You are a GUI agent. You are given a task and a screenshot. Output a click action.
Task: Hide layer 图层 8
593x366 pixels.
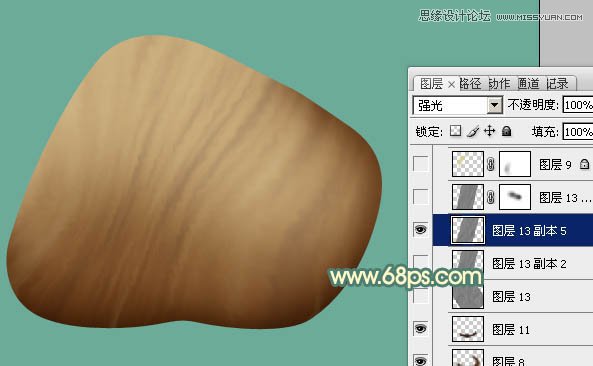click(x=421, y=360)
